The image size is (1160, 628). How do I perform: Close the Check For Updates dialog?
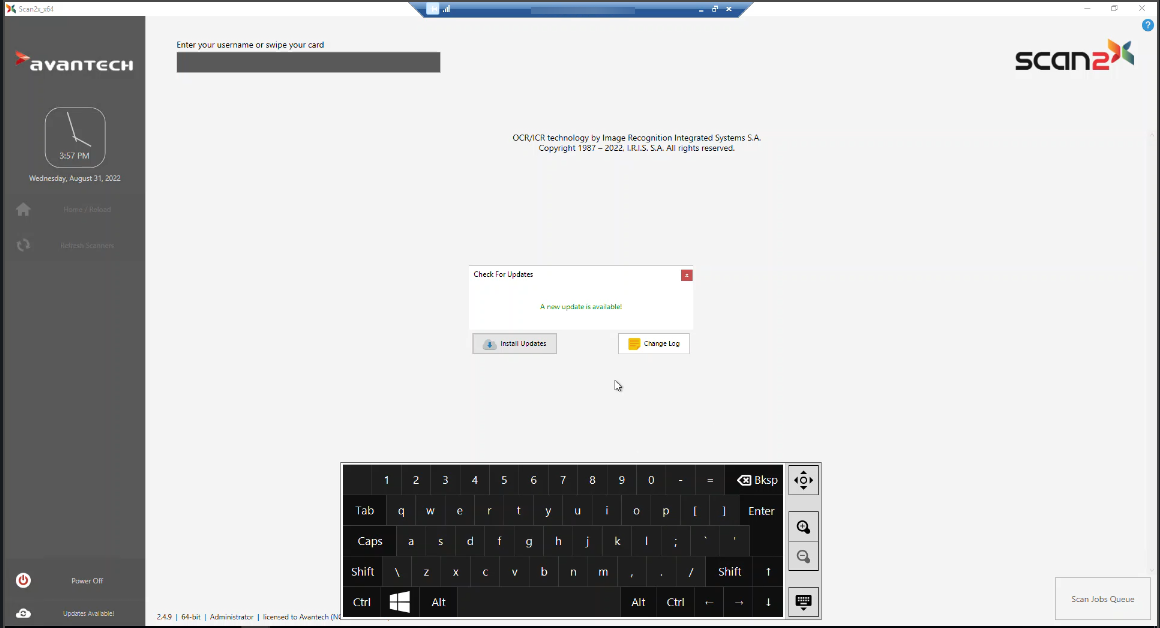click(x=686, y=275)
